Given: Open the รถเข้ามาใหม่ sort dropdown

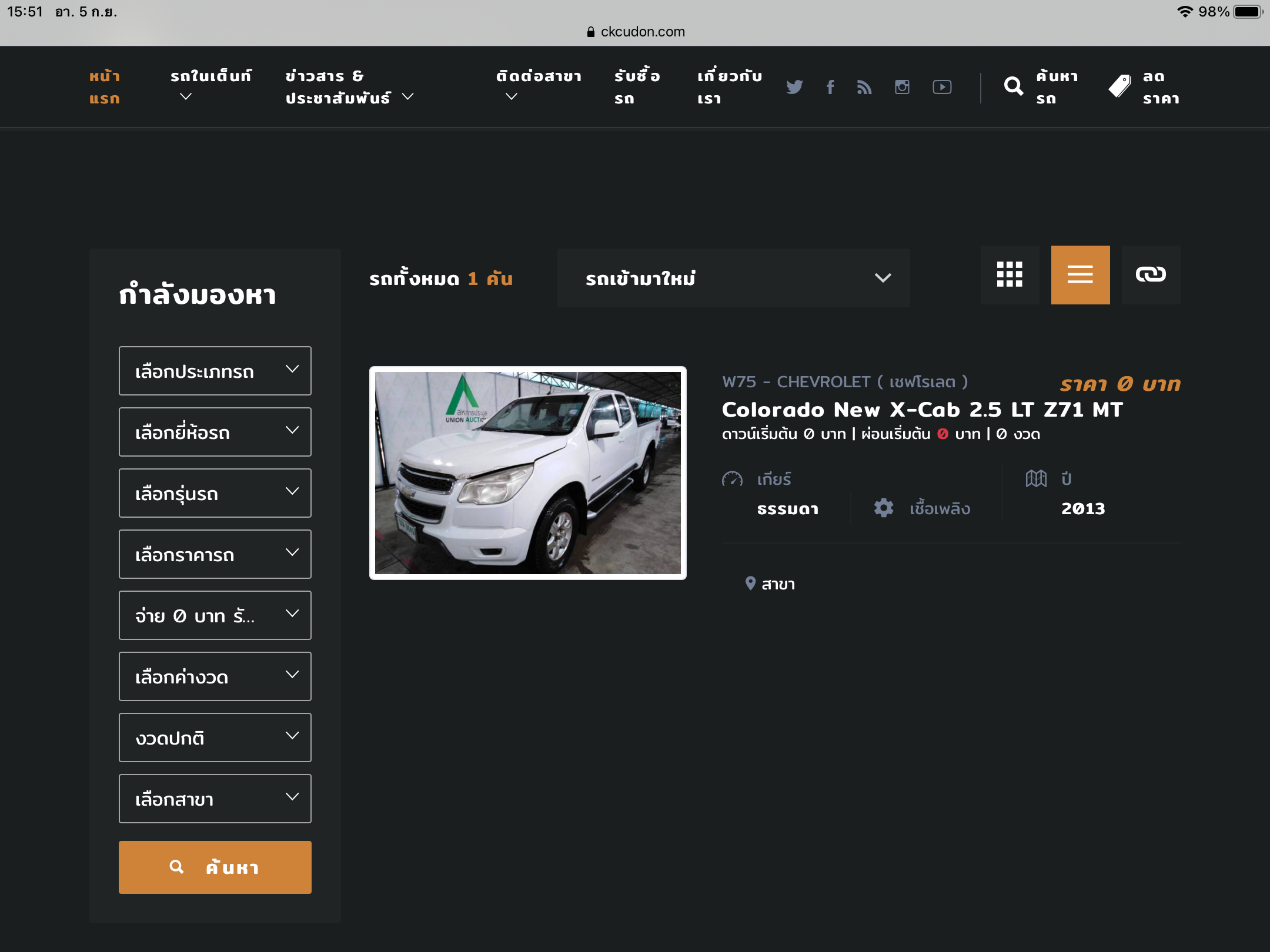Looking at the screenshot, I should 733,278.
